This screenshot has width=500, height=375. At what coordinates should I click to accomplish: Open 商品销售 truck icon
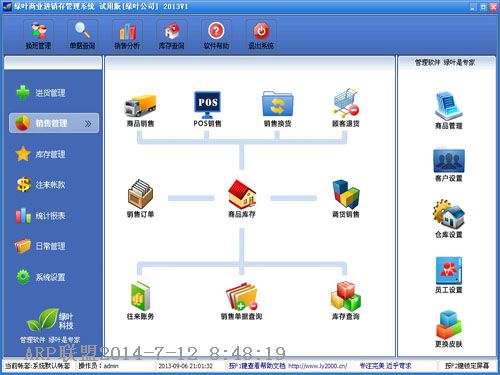[x=140, y=110]
